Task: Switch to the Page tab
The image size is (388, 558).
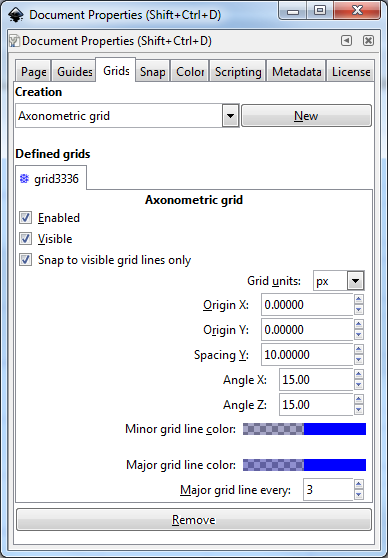Action: (33, 72)
